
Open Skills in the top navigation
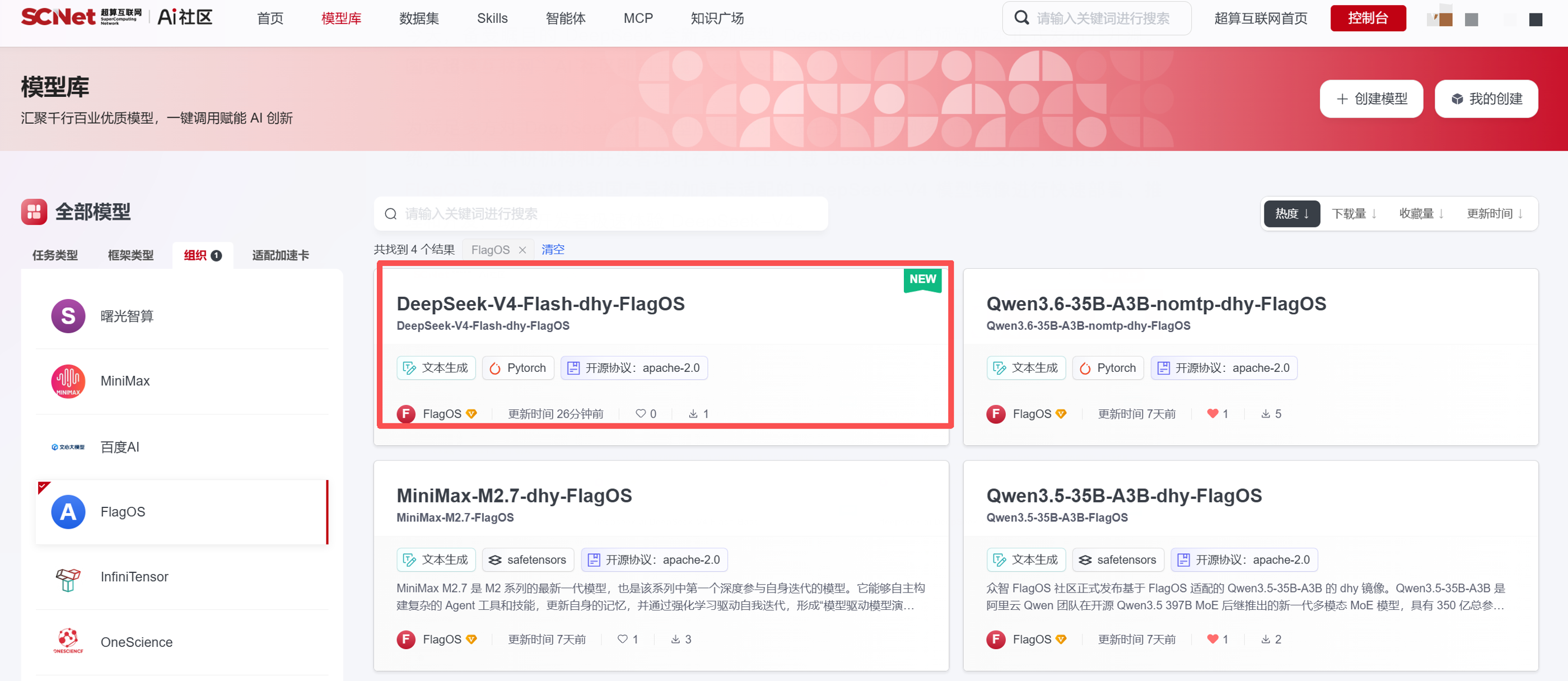492,18
